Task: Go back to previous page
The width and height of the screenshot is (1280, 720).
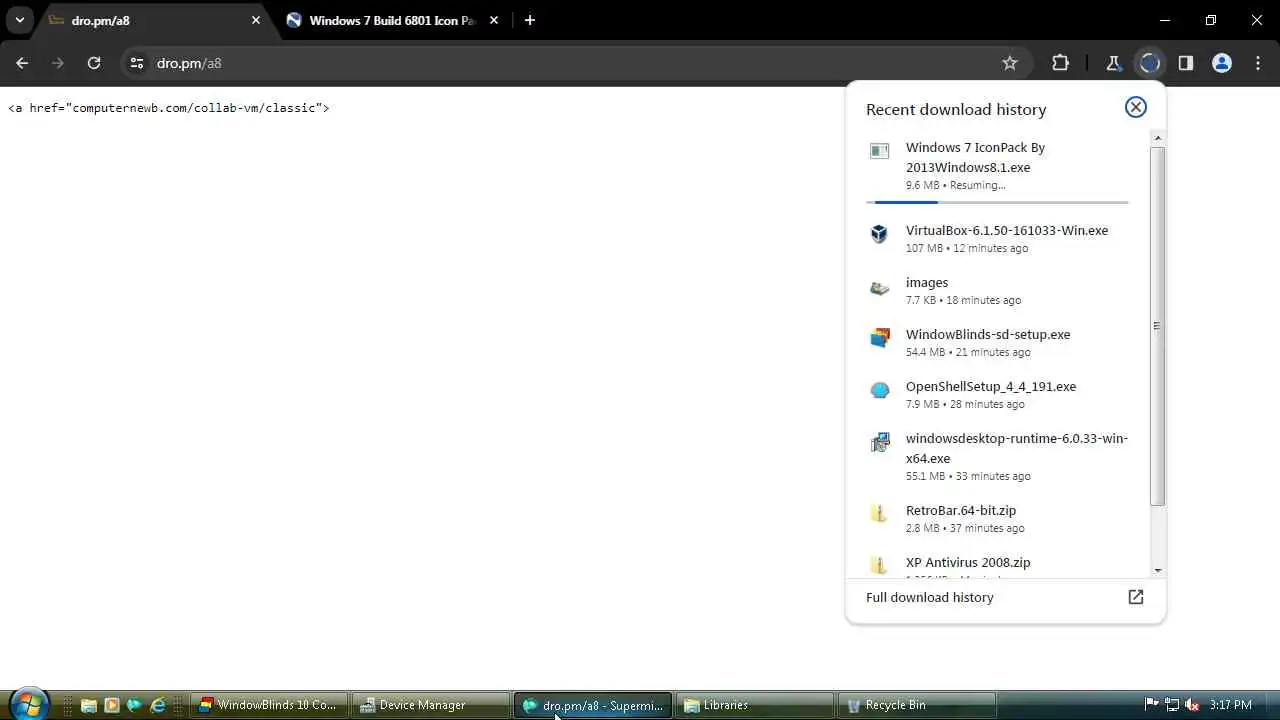Action: [22, 63]
